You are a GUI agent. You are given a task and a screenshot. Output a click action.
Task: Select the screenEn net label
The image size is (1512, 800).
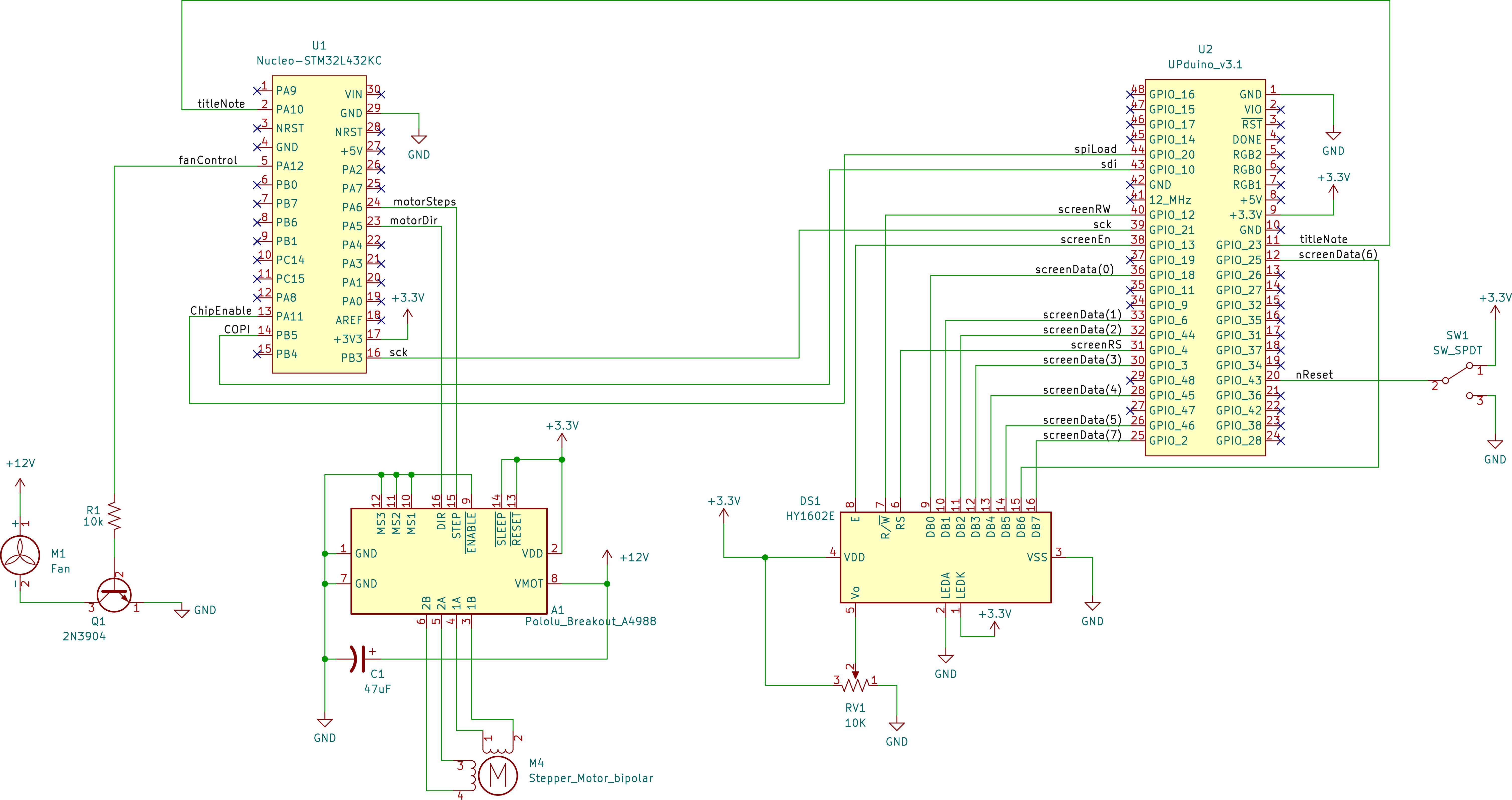click(1085, 240)
